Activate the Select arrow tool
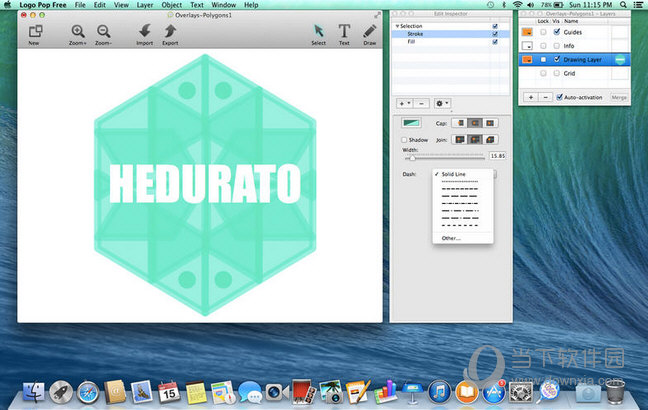Viewport: 648px width, 410px height. pyautogui.click(x=319, y=31)
